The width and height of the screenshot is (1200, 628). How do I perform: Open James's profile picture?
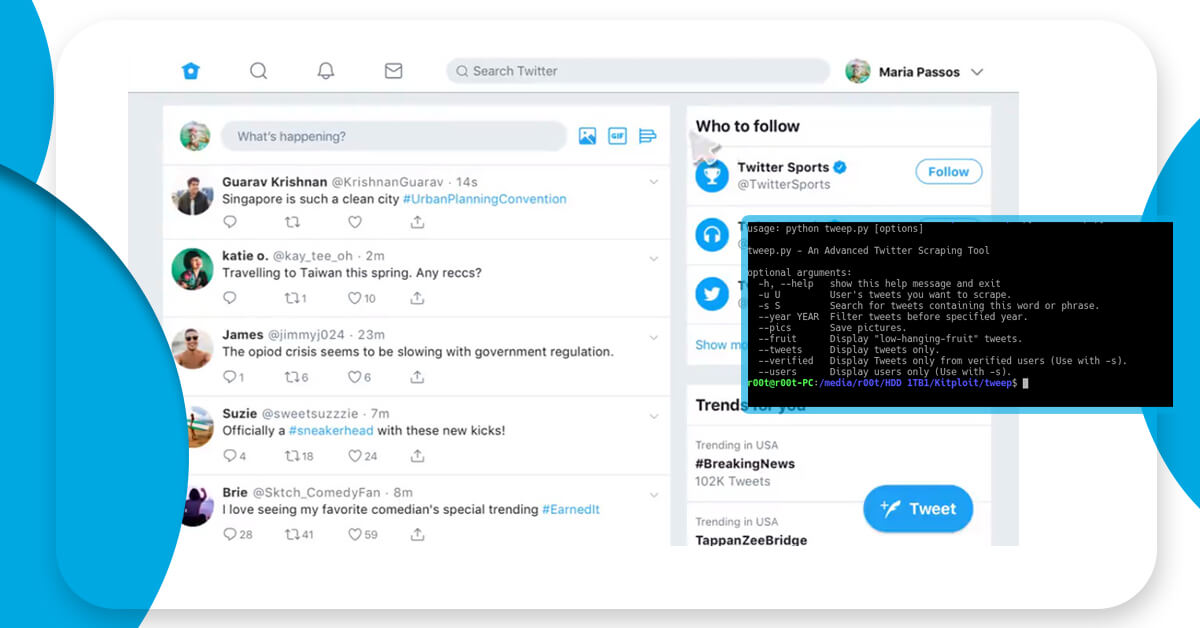(x=192, y=349)
